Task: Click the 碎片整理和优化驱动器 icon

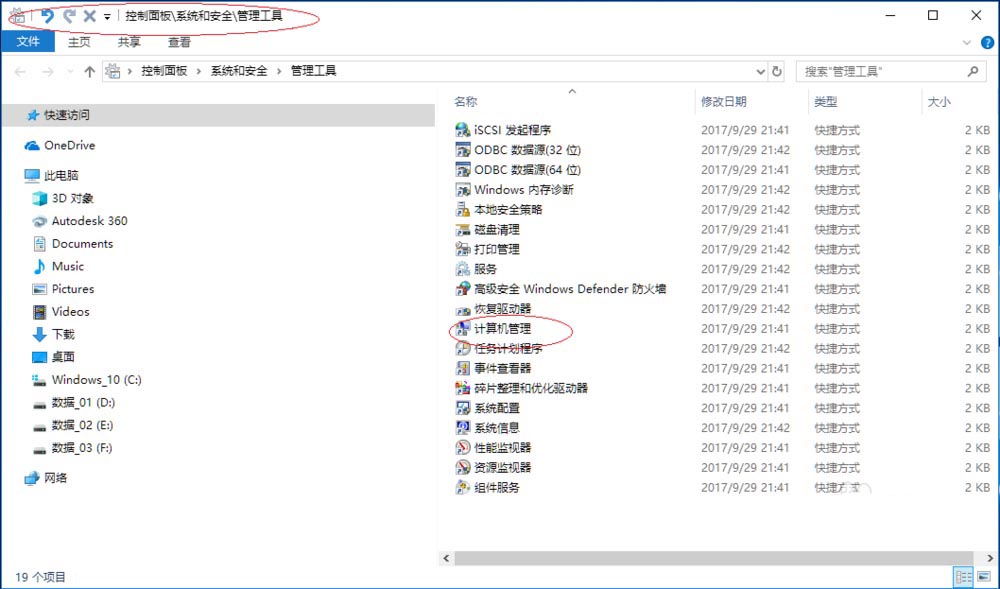Action: pos(462,388)
